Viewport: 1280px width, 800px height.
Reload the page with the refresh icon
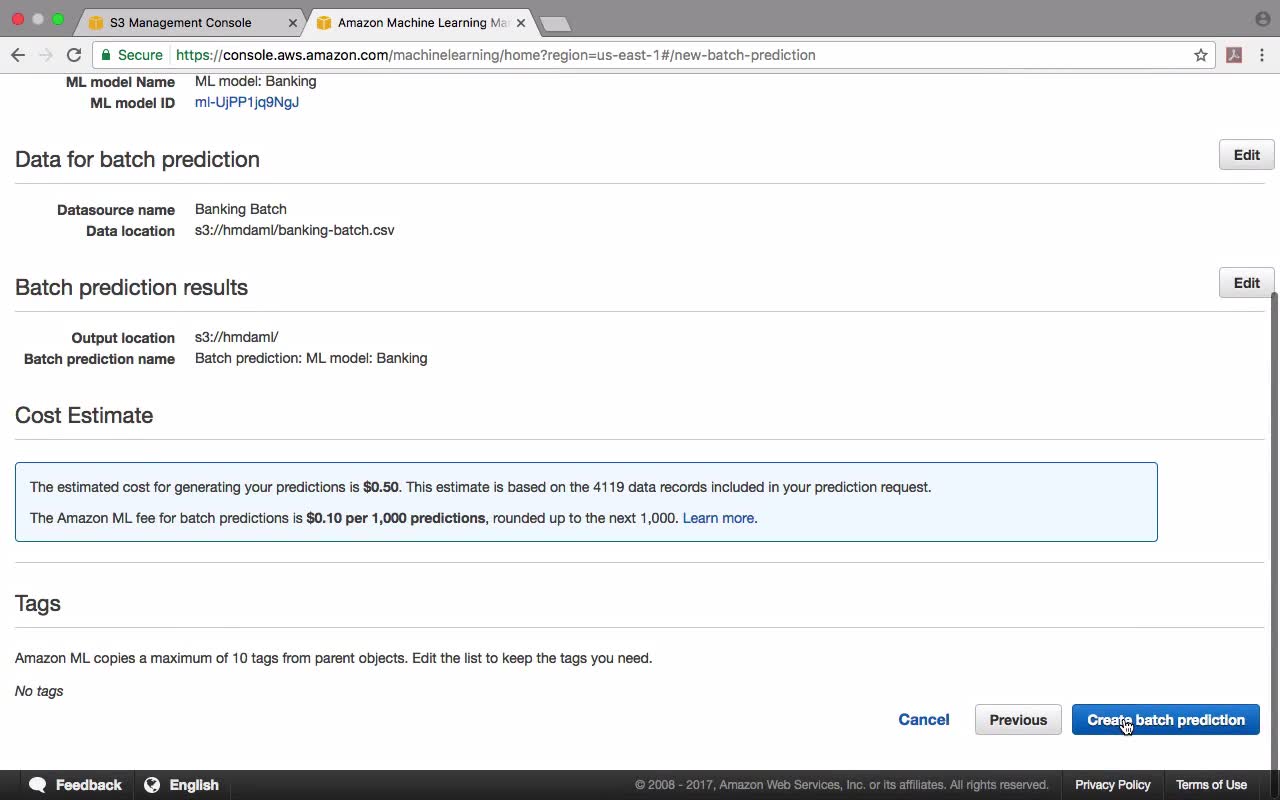pos(74,55)
